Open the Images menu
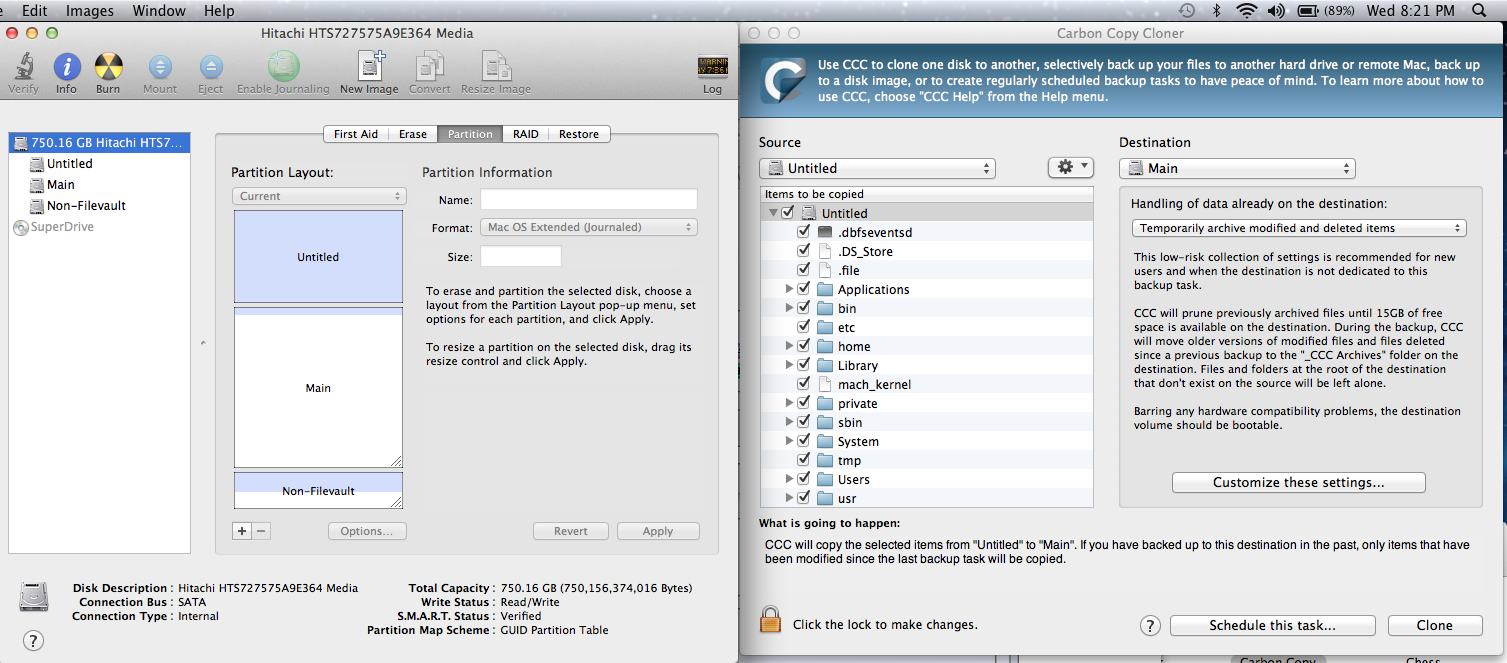This screenshot has width=1507, height=663. pyautogui.click(x=89, y=11)
